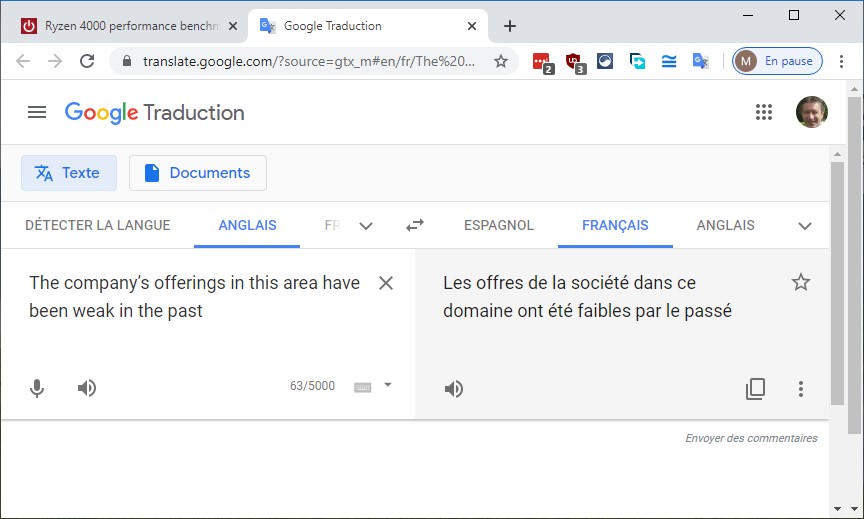Swap source and target languages

click(x=414, y=225)
